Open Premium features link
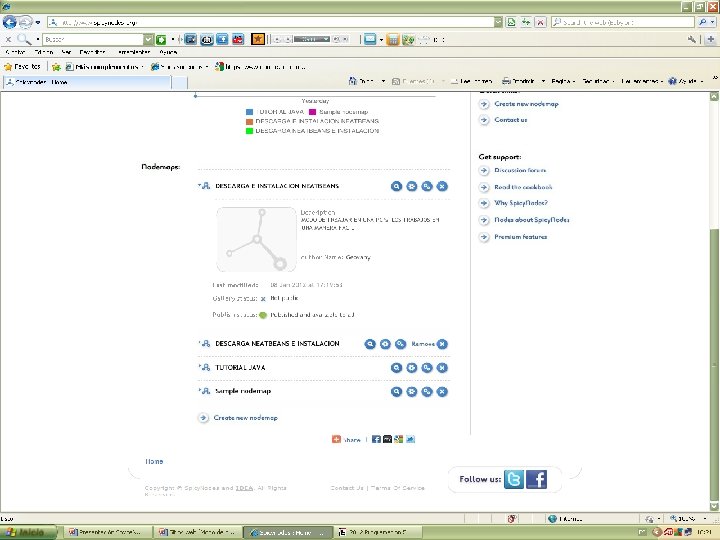 520,237
